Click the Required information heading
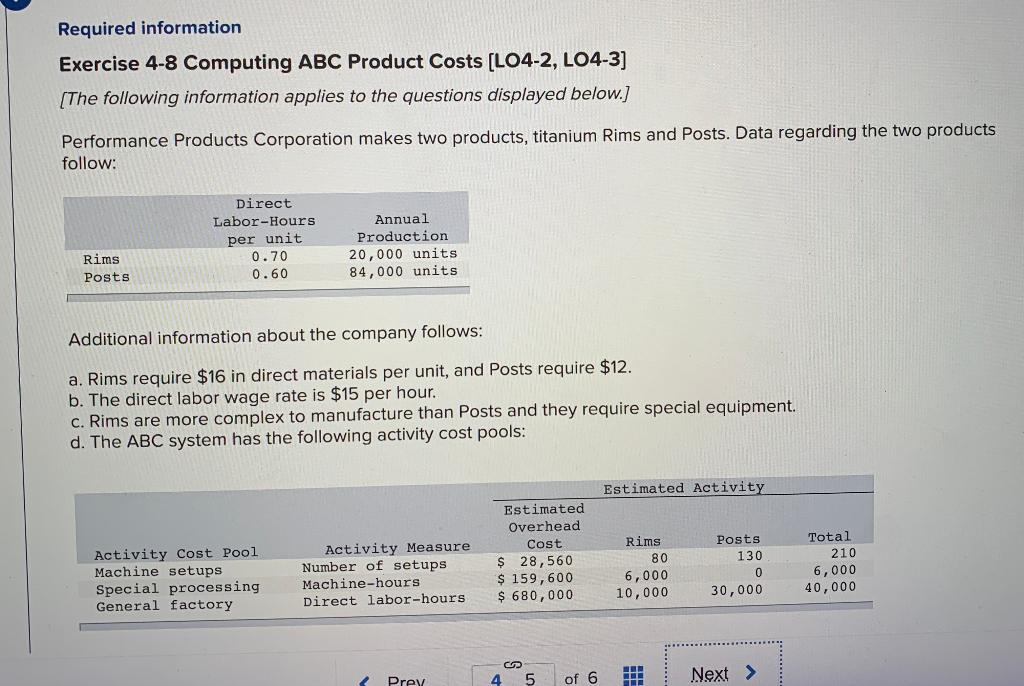Image resolution: width=1024 pixels, height=686 pixels. [148, 27]
